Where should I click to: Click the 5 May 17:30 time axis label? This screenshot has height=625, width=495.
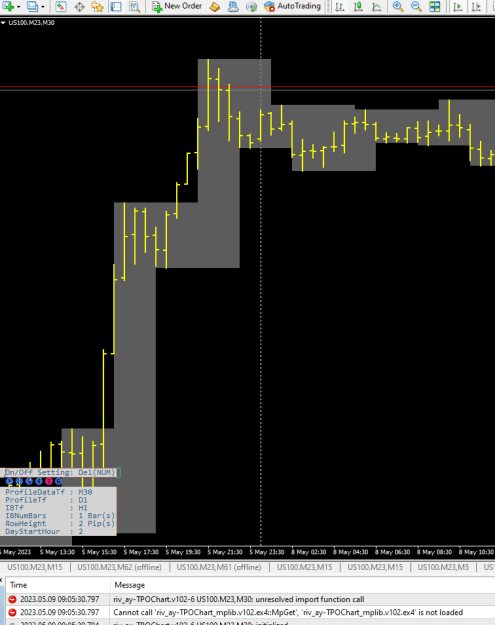pos(141,552)
